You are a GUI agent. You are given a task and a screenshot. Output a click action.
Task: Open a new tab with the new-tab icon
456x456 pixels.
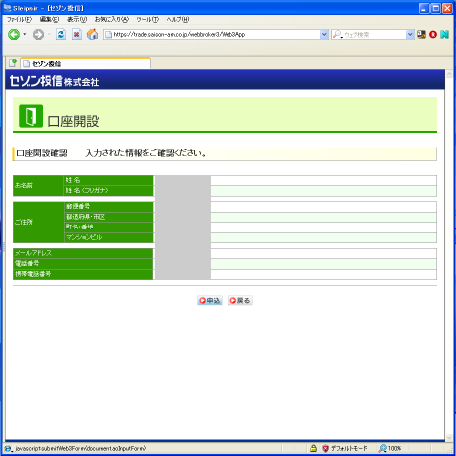point(13,63)
